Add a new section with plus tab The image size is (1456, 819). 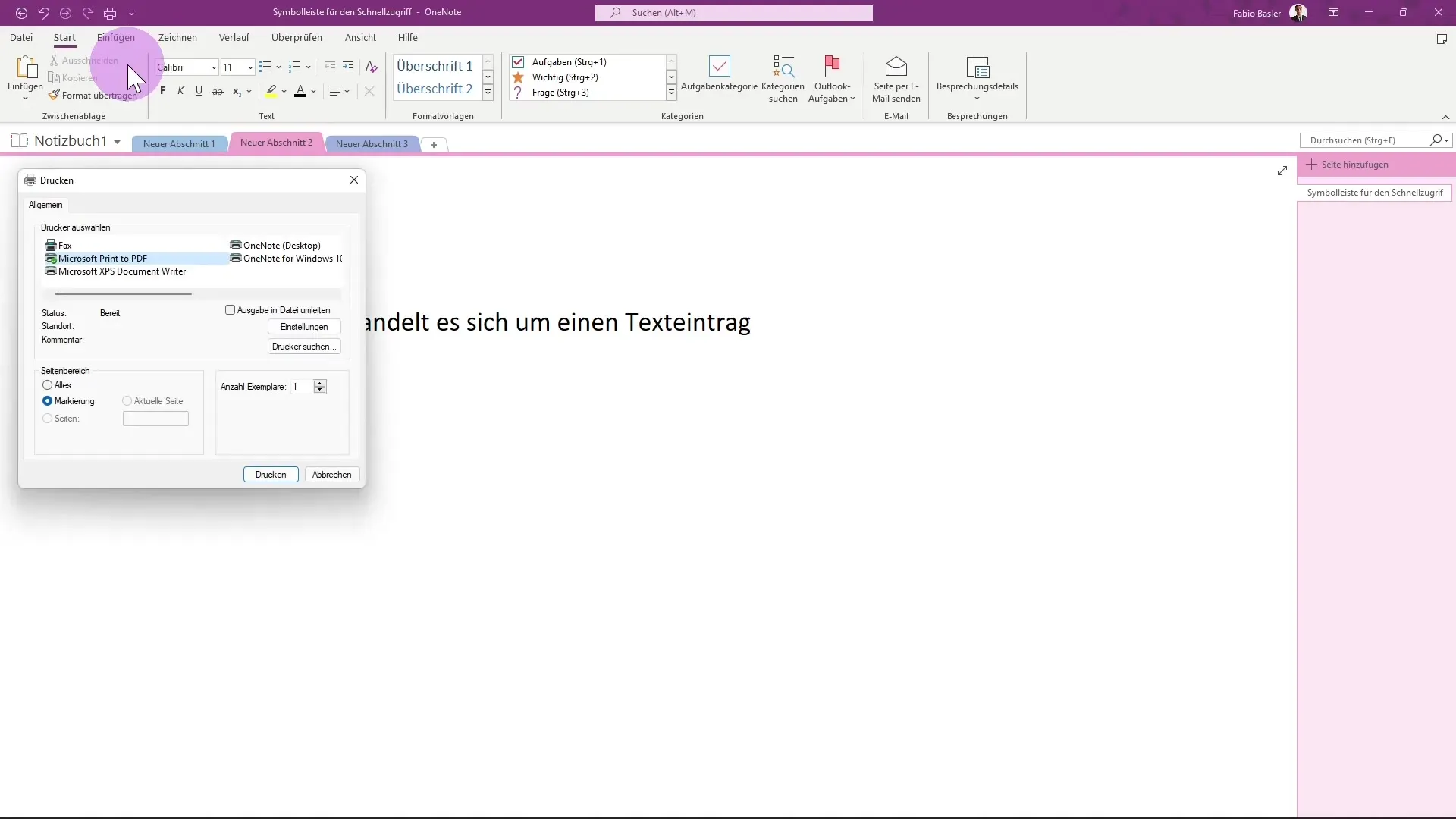434,145
